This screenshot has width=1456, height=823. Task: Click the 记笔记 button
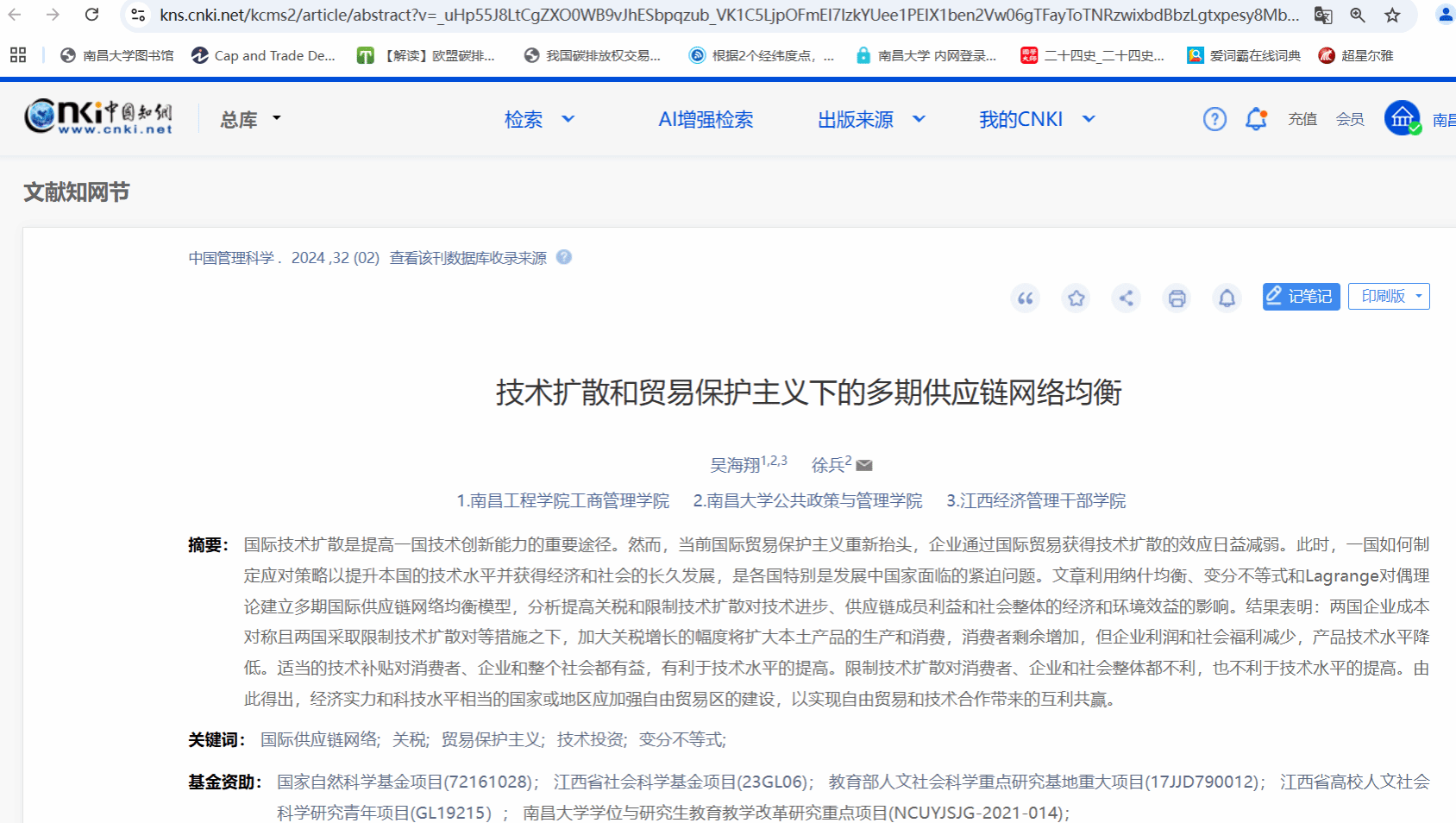tap(1301, 296)
